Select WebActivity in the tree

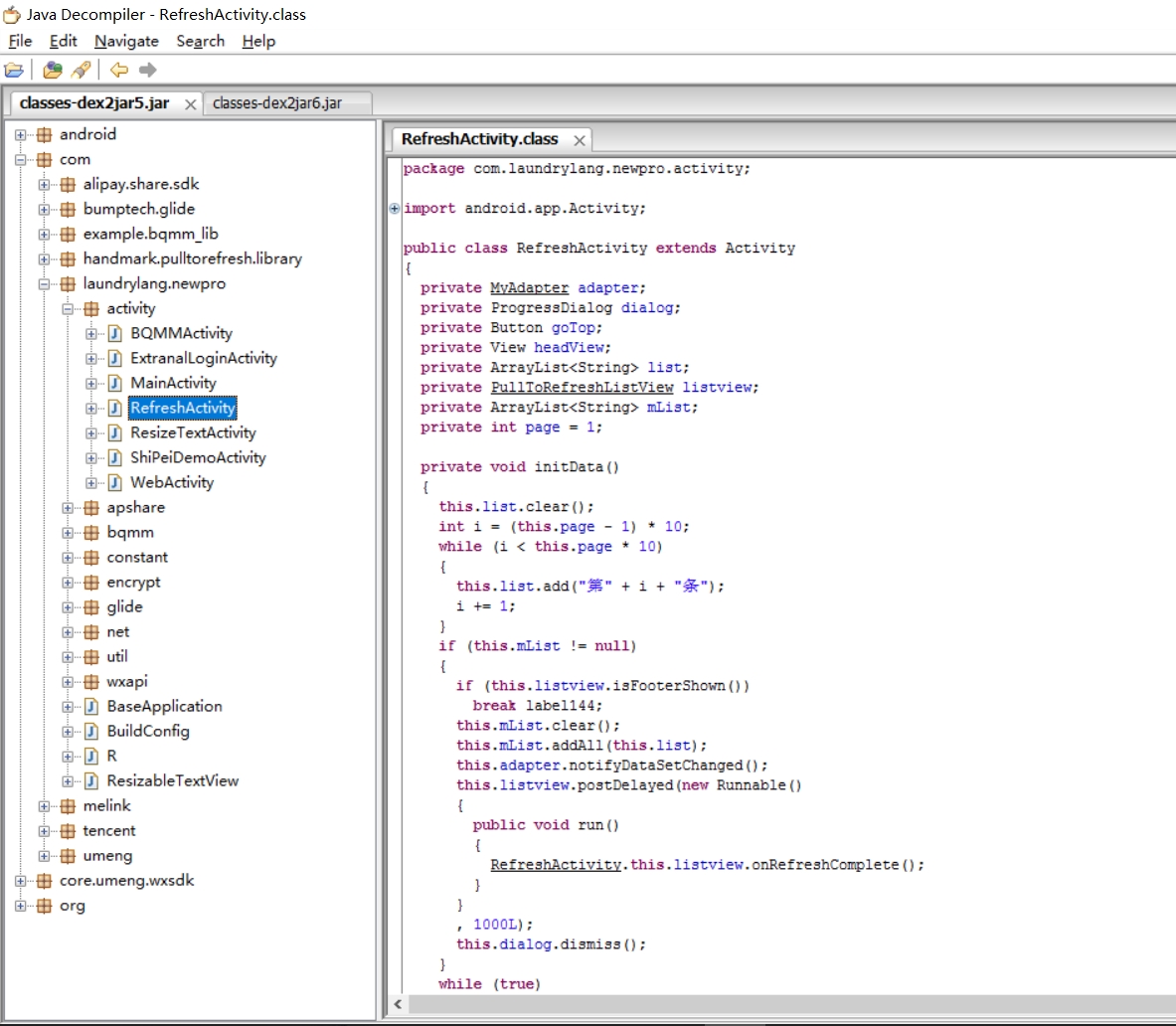tap(172, 483)
